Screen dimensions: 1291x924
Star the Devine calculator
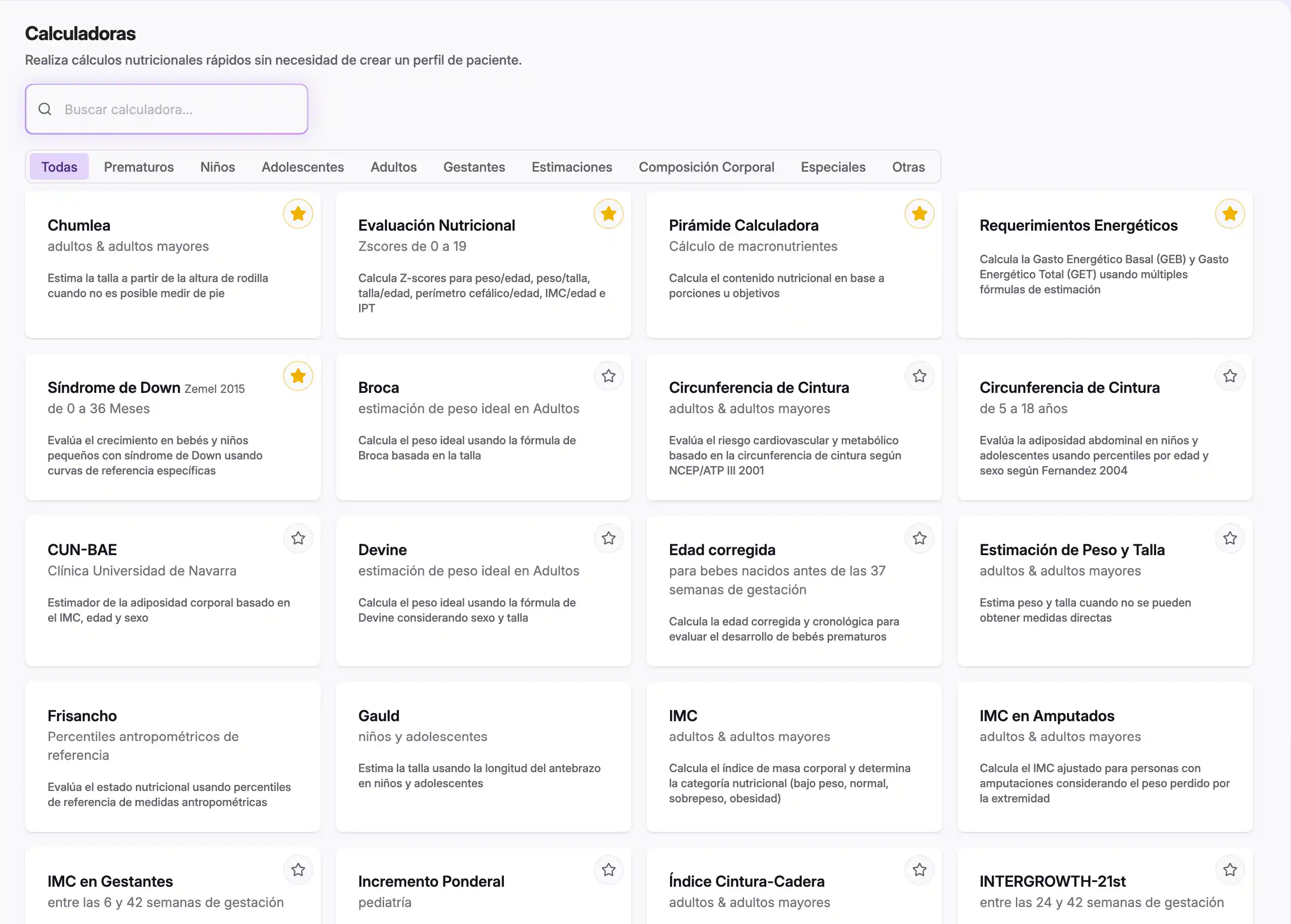coord(609,538)
